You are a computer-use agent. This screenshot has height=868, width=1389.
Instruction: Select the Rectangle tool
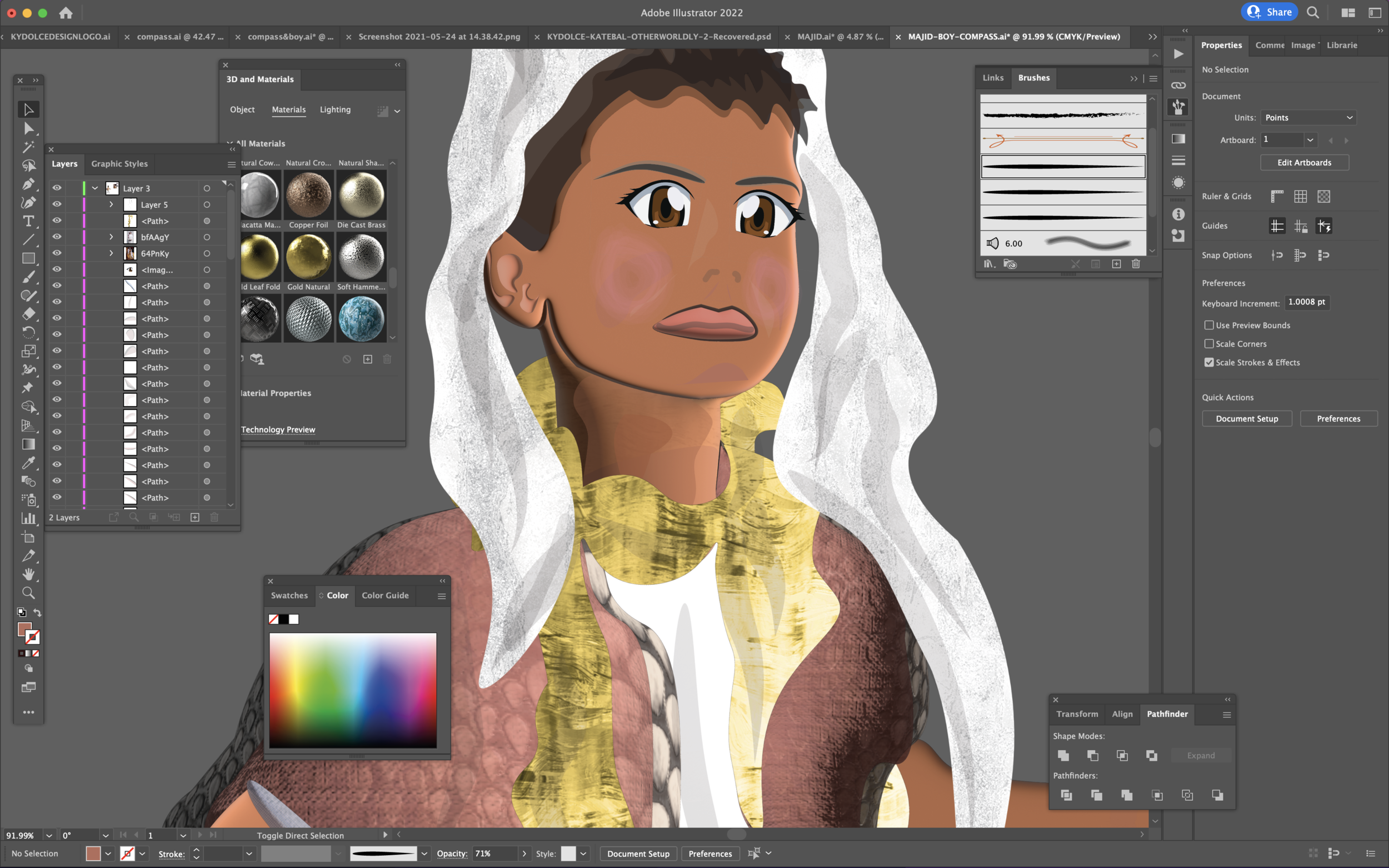coord(28,258)
